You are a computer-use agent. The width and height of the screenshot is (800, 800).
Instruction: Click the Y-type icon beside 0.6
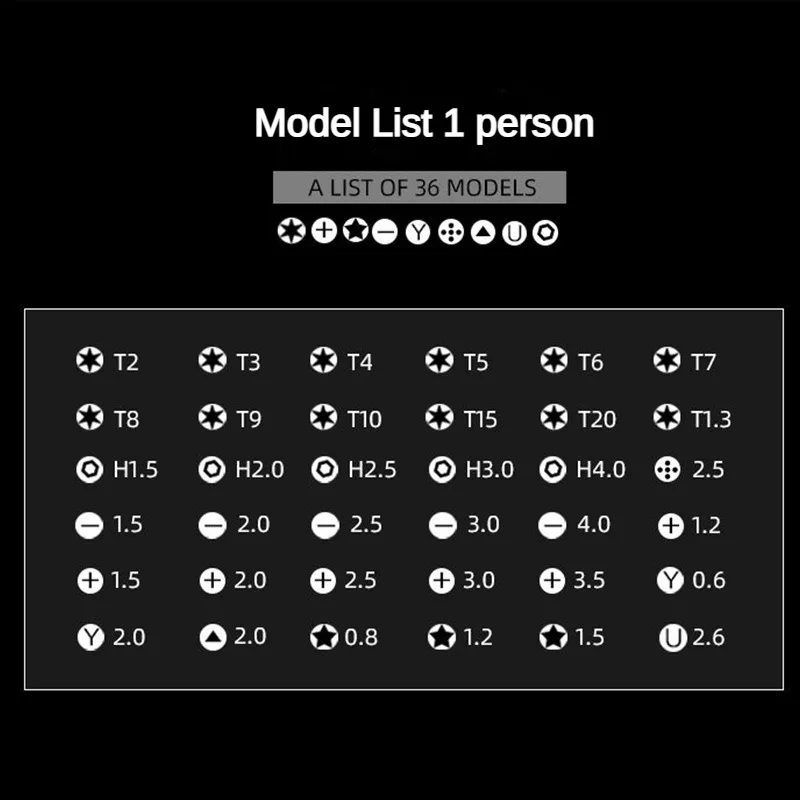pyautogui.click(x=670, y=580)
